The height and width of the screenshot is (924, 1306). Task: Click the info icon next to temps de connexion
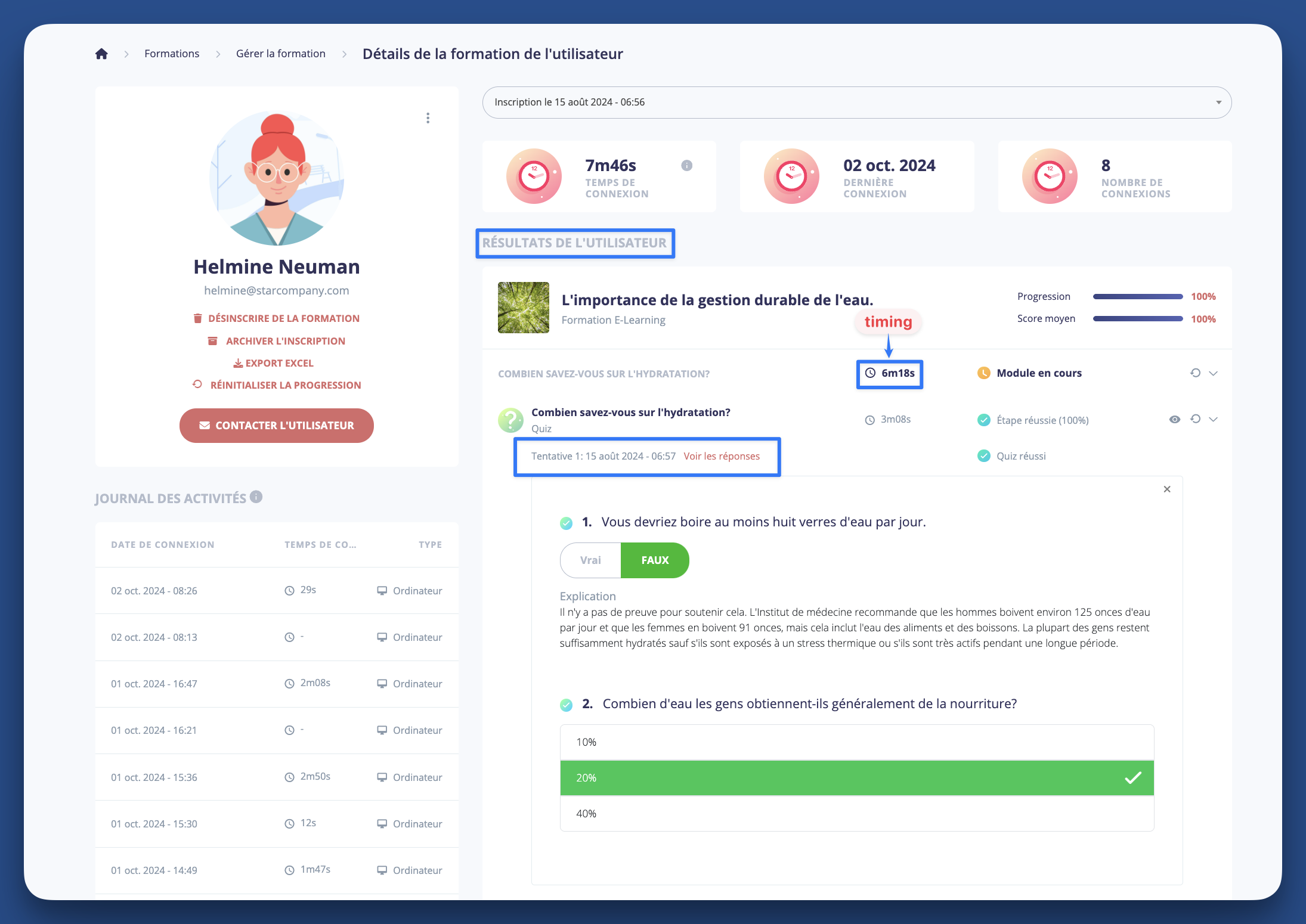[686, 166]
